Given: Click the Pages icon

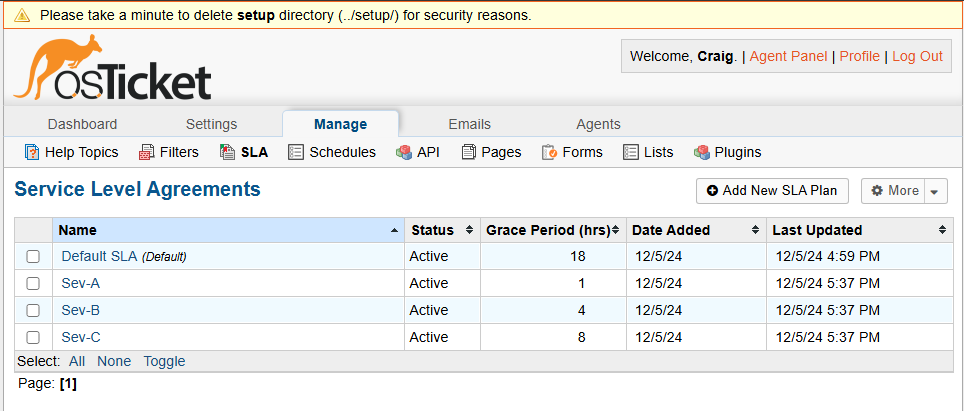Looking at the screenshot, I should click(x=468, y=152).
